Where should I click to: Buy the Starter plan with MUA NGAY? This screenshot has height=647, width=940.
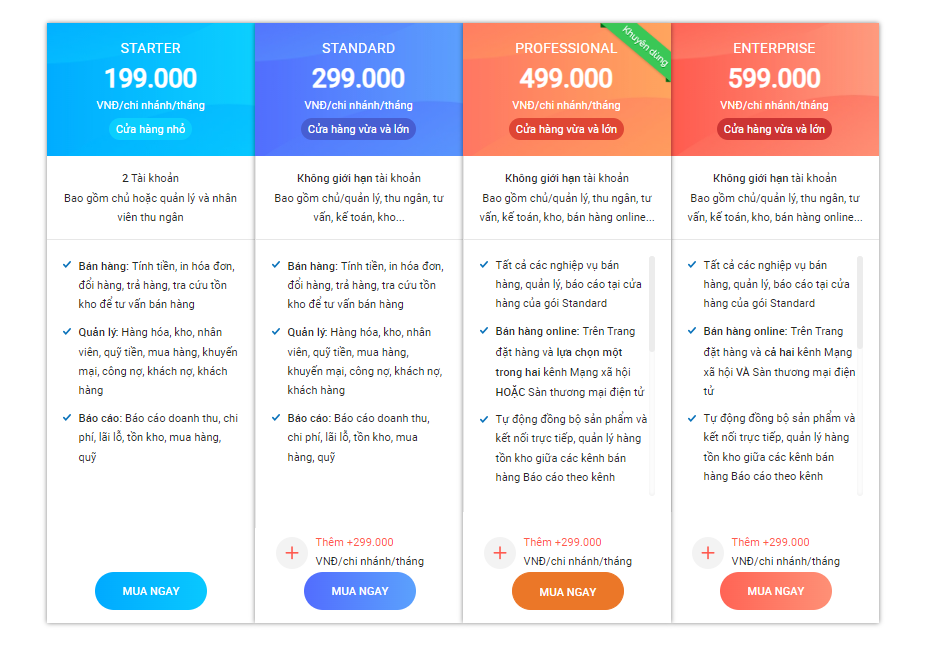151,591
